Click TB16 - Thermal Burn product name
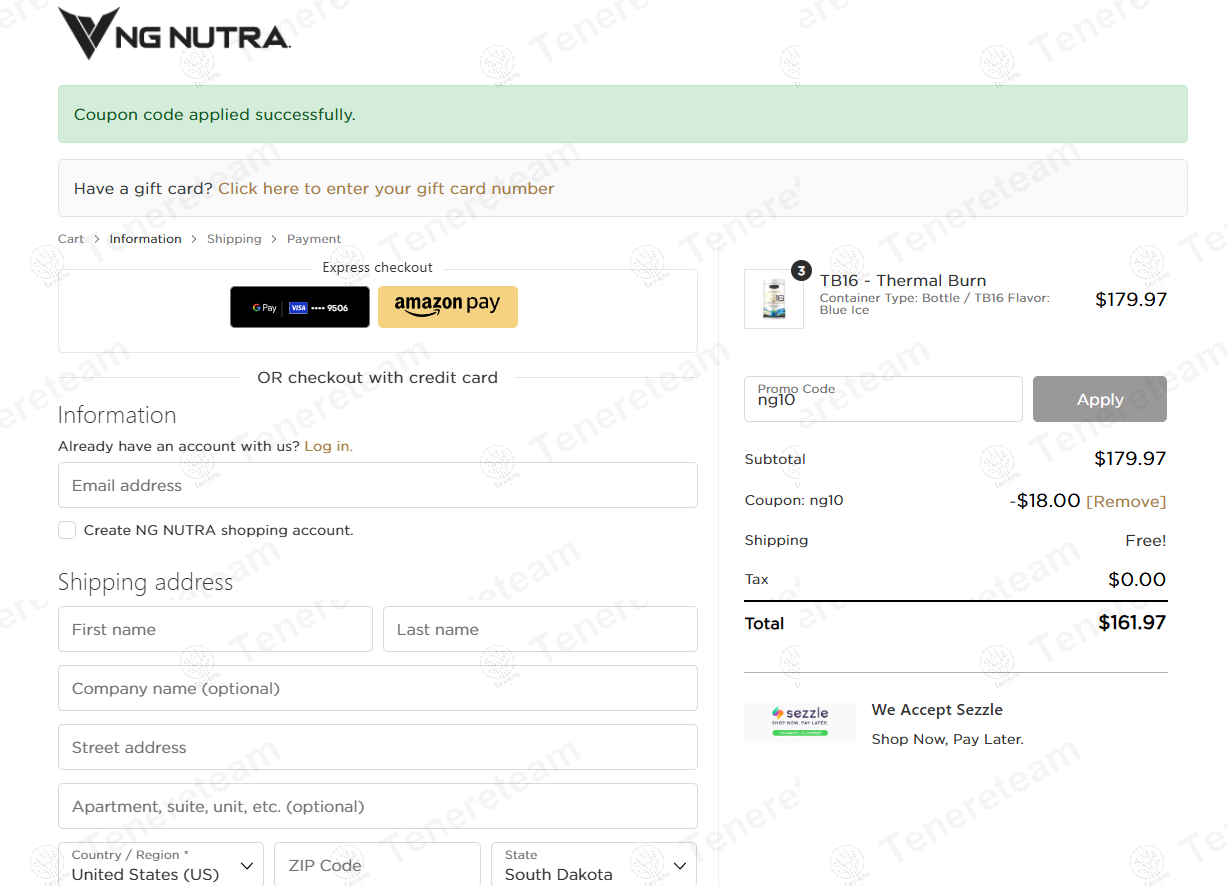 tap(903, 281)
